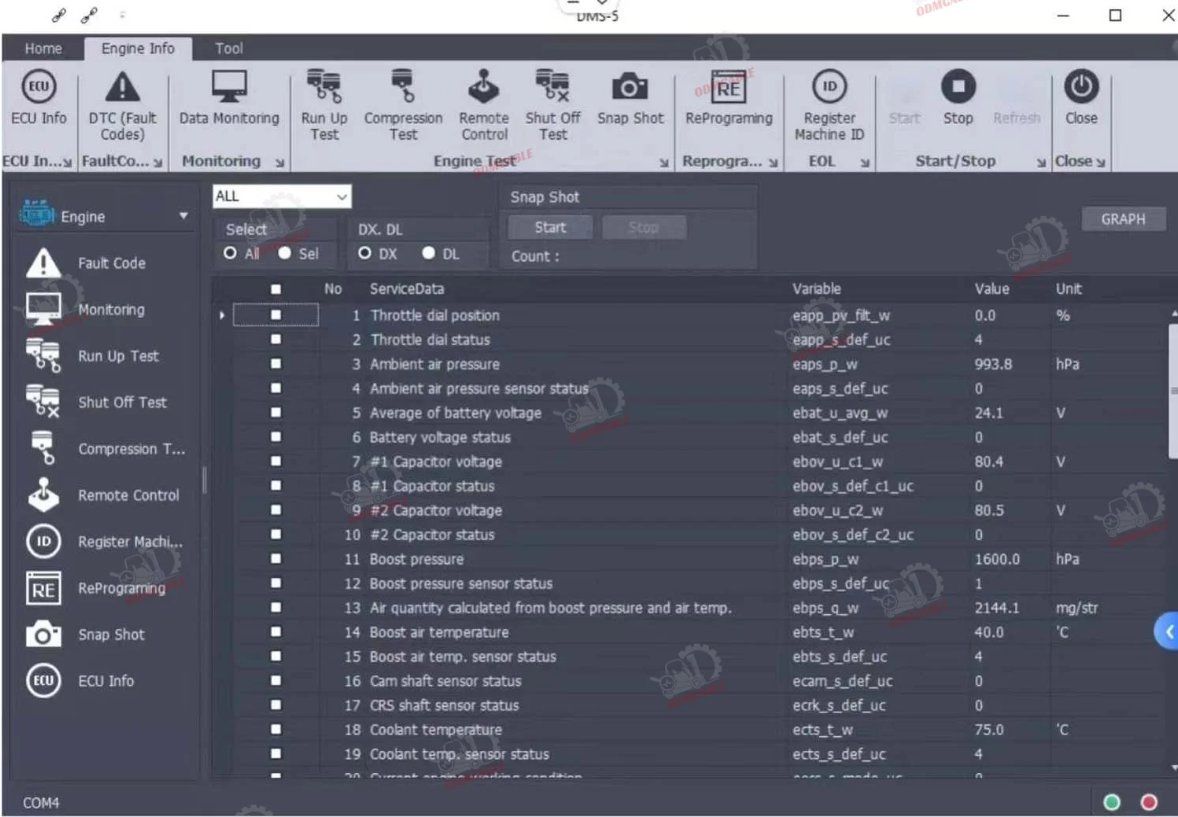This screenshot has width=1178, height=817.
Task: Check the Boost pressure row checkbox
Action: (276, 559)
